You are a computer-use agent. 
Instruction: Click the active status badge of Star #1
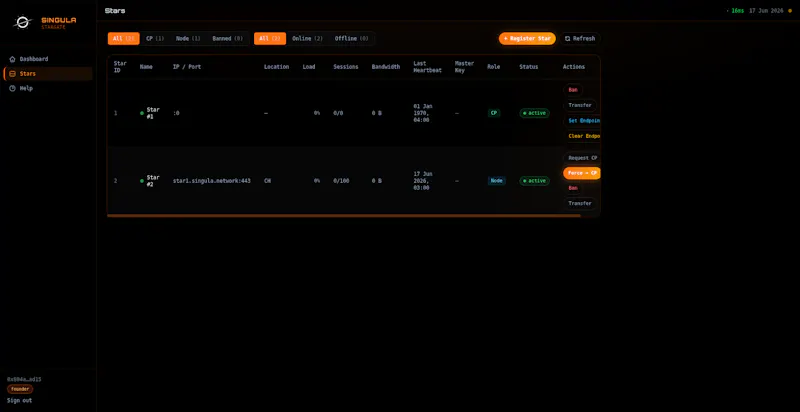click(534, 113)
